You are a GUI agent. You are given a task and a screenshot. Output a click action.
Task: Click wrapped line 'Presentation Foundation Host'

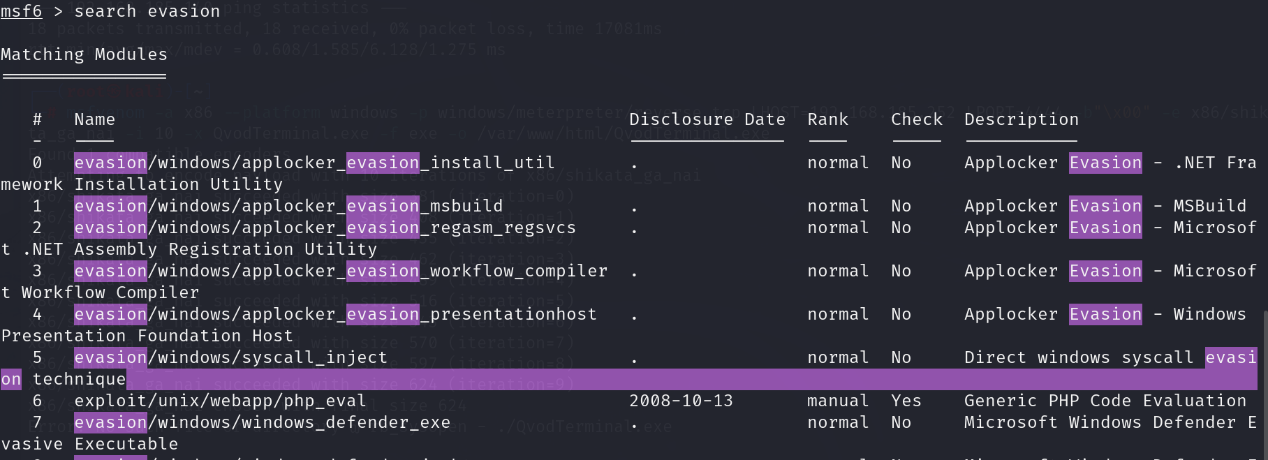click(147, 335)
